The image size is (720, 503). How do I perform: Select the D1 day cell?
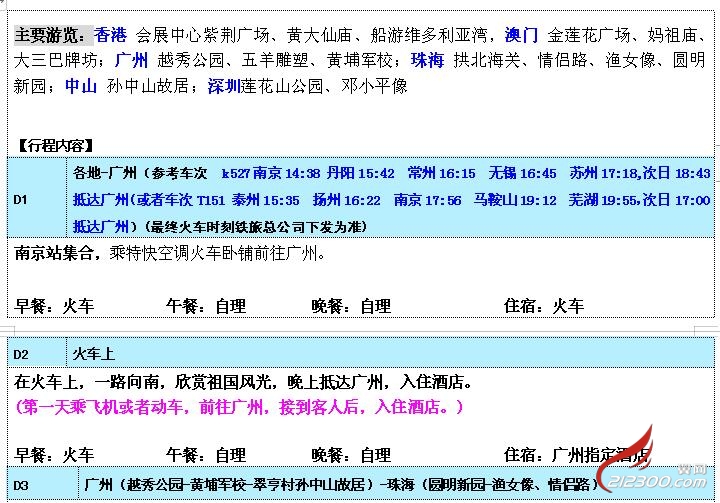[37, 198]
